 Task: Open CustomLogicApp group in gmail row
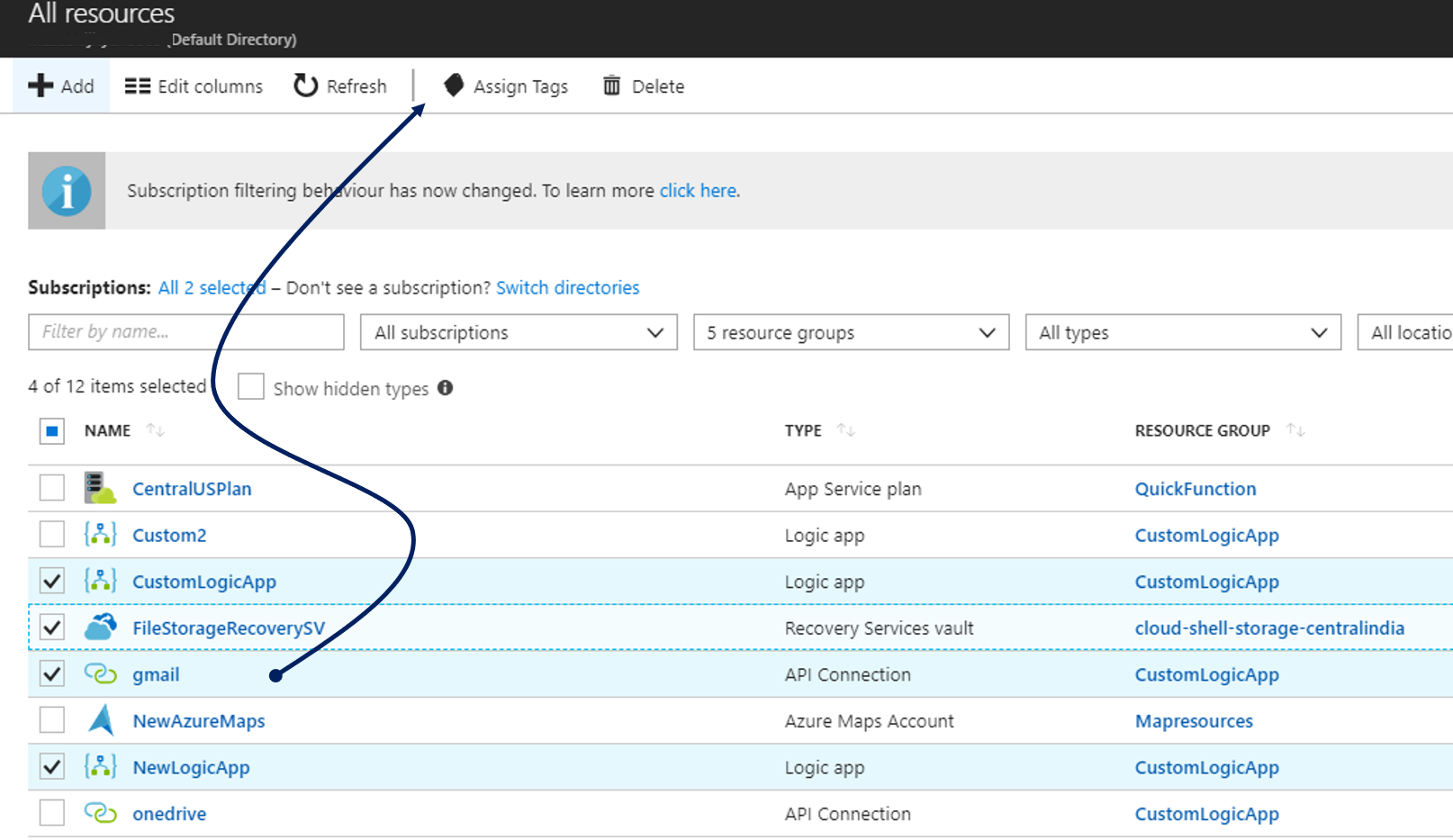(1207, 674)
